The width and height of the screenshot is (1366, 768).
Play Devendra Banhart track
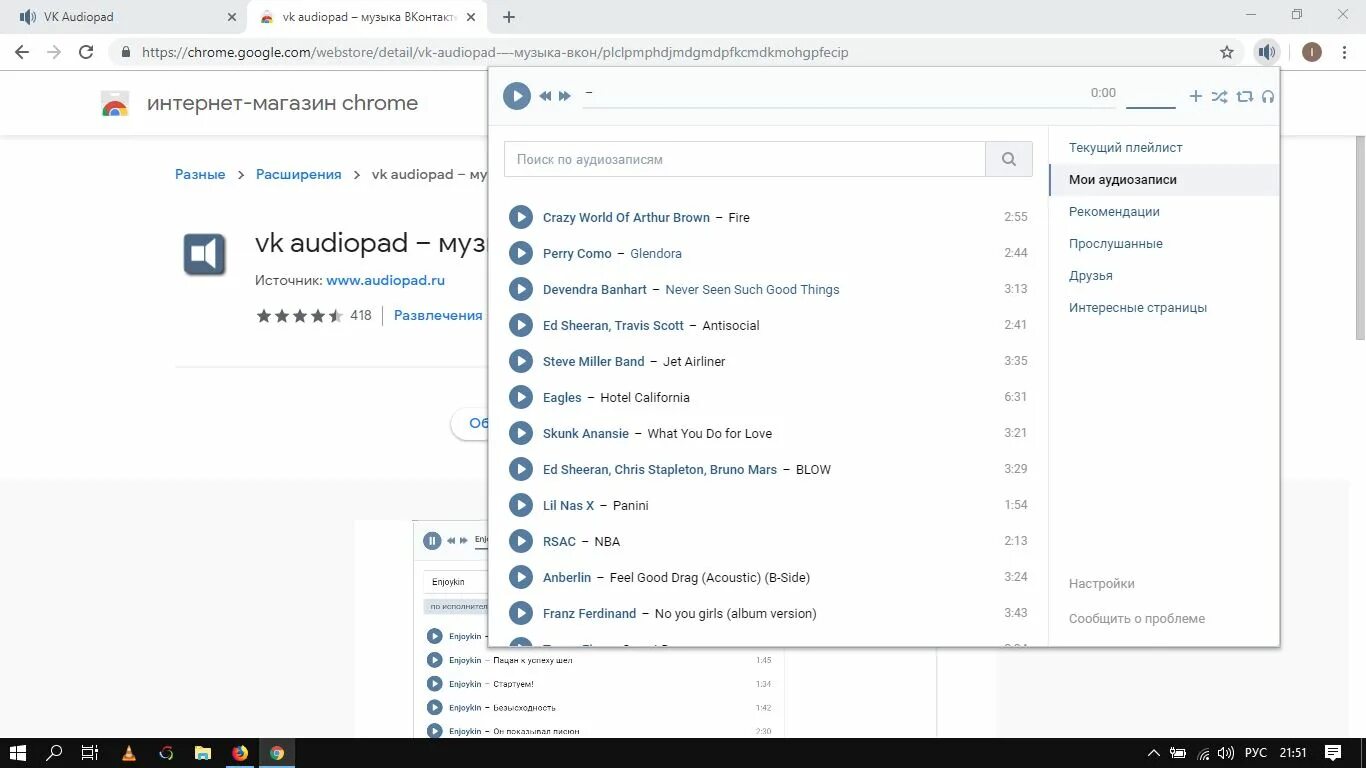pyautogui.click(x=520, y=289)
